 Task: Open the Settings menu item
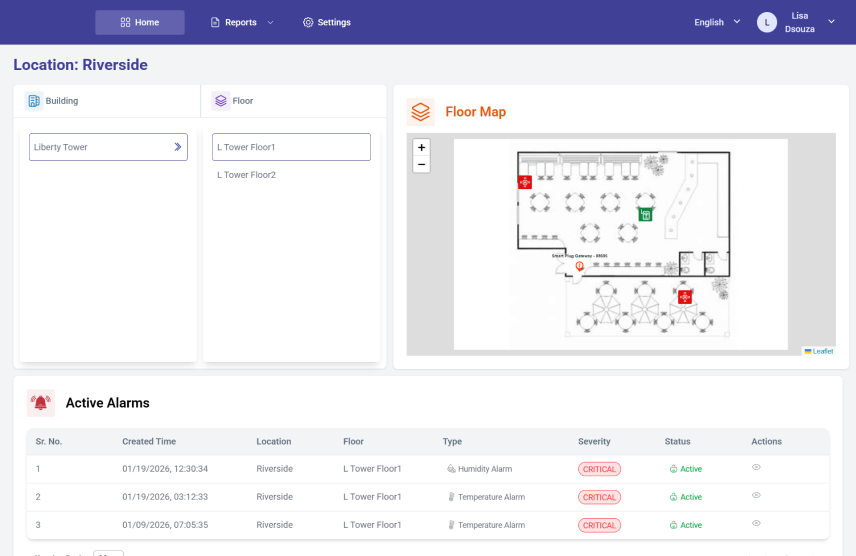(x=327, y=22)
